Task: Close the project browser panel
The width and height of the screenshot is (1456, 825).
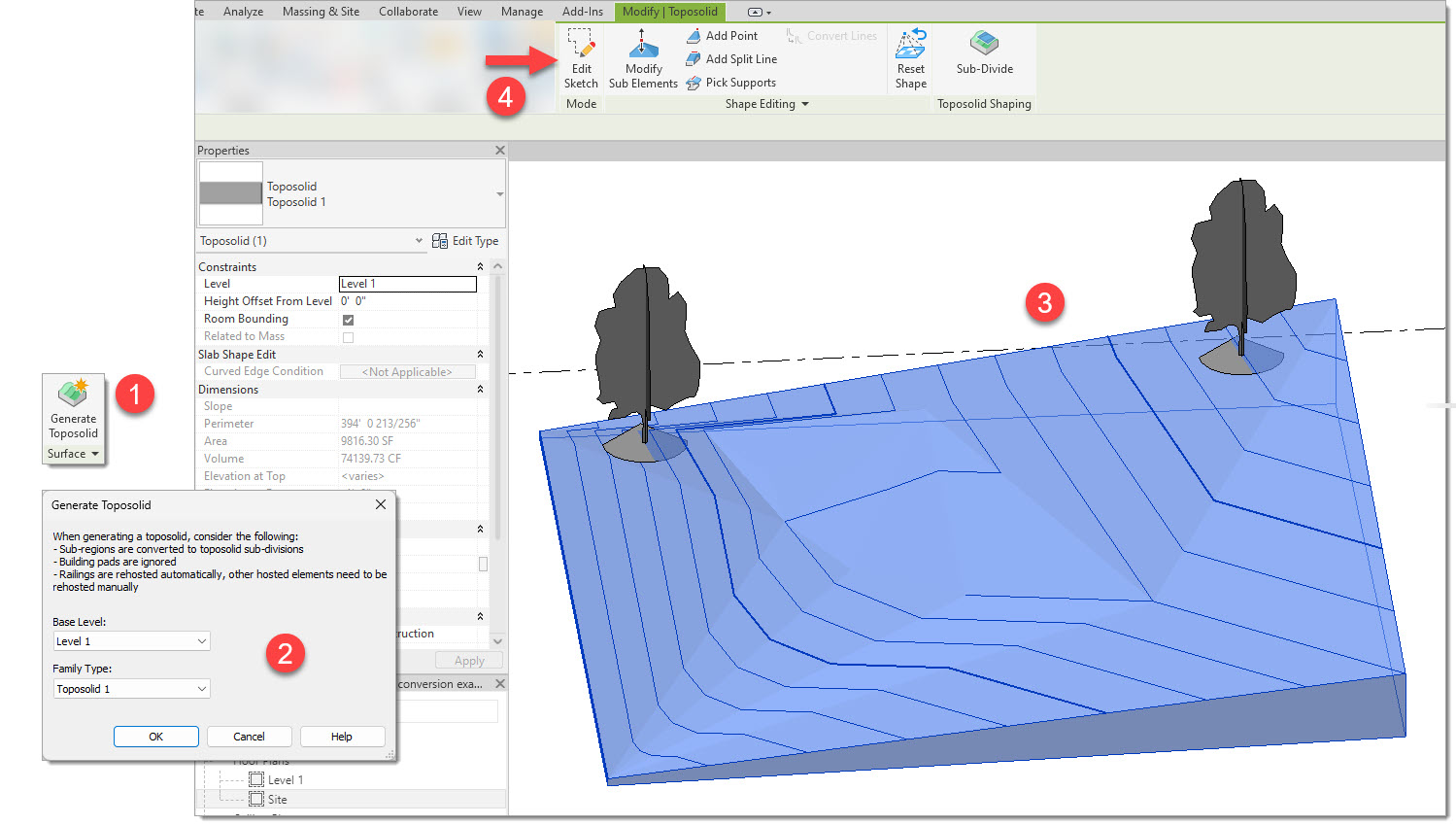Action: coord(500,684)
